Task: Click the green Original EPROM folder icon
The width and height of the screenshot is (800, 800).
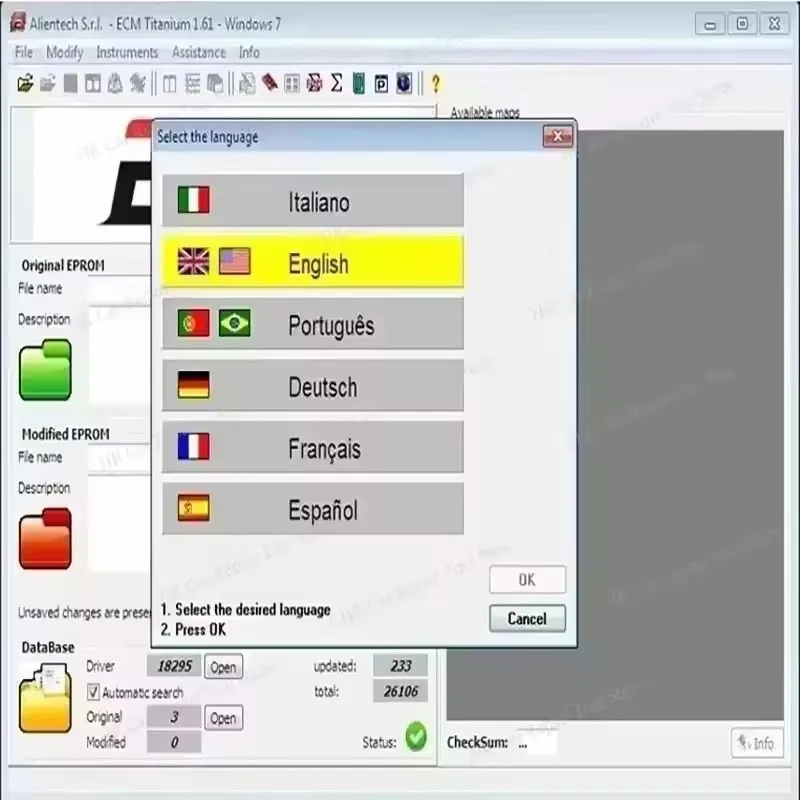Action: pyautogui.click(x=43, y=371)
